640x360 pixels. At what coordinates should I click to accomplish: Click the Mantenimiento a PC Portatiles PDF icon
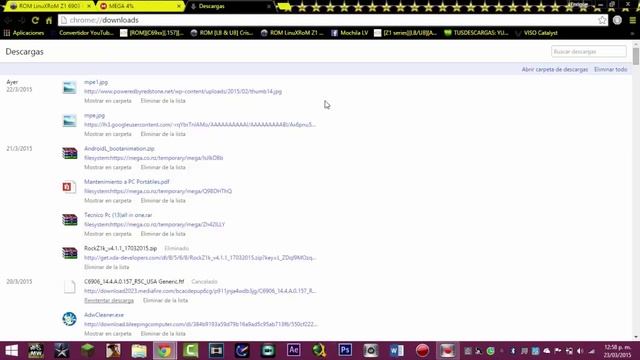pos(69,187)
